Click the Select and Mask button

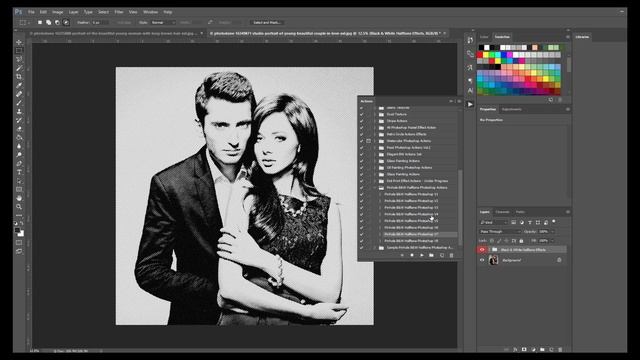point(267,22)
